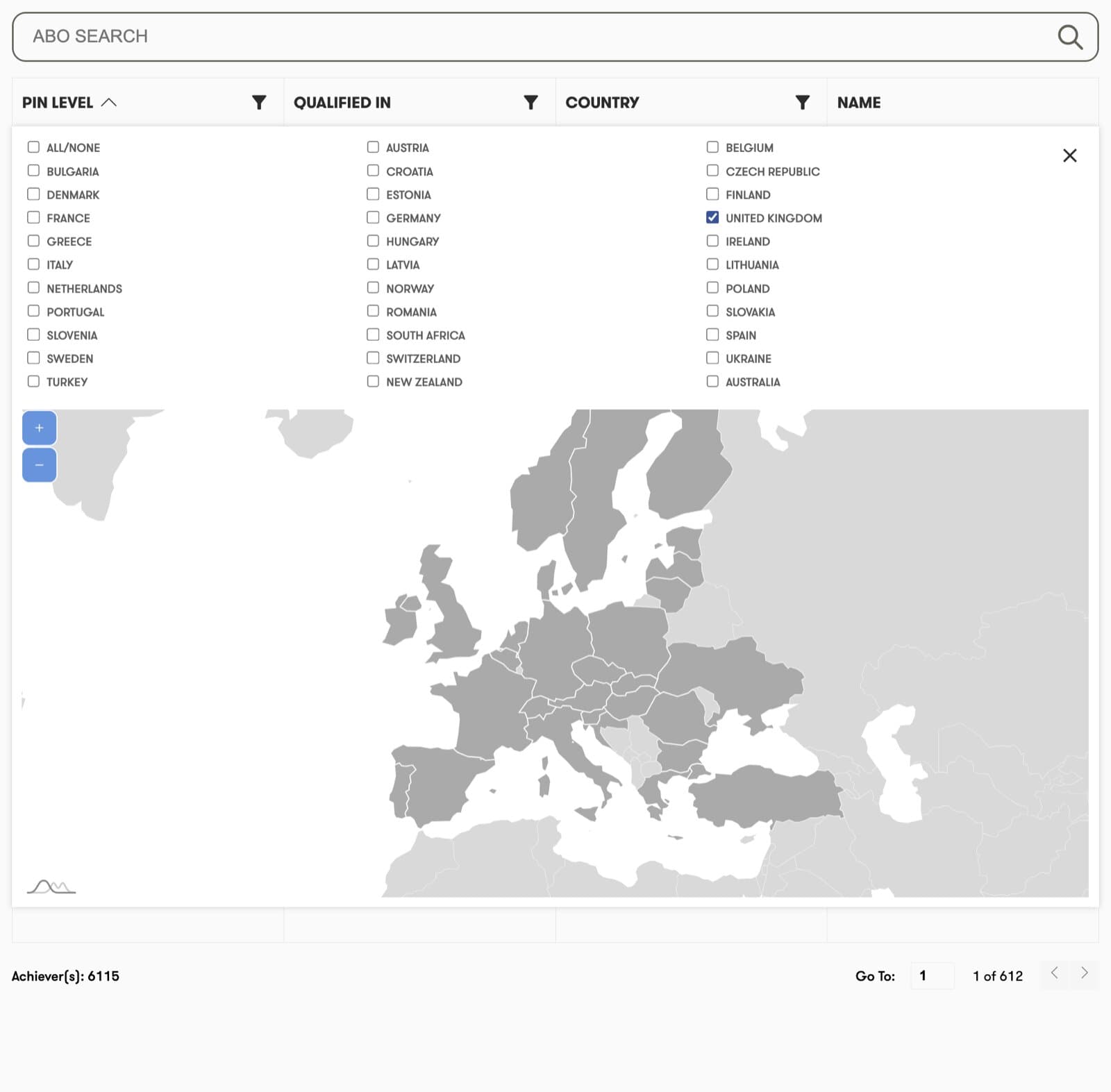Click the NAME column header

pos(859,103)
